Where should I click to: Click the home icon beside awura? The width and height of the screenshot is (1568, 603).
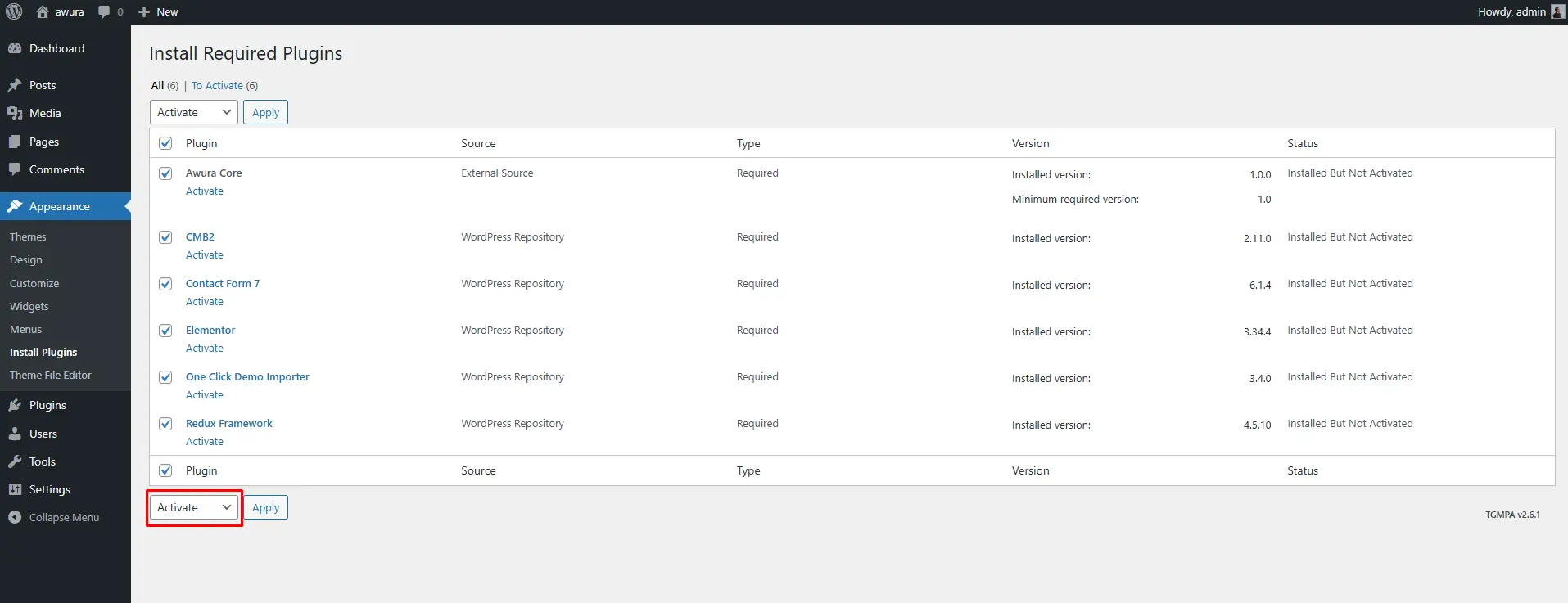43,12
